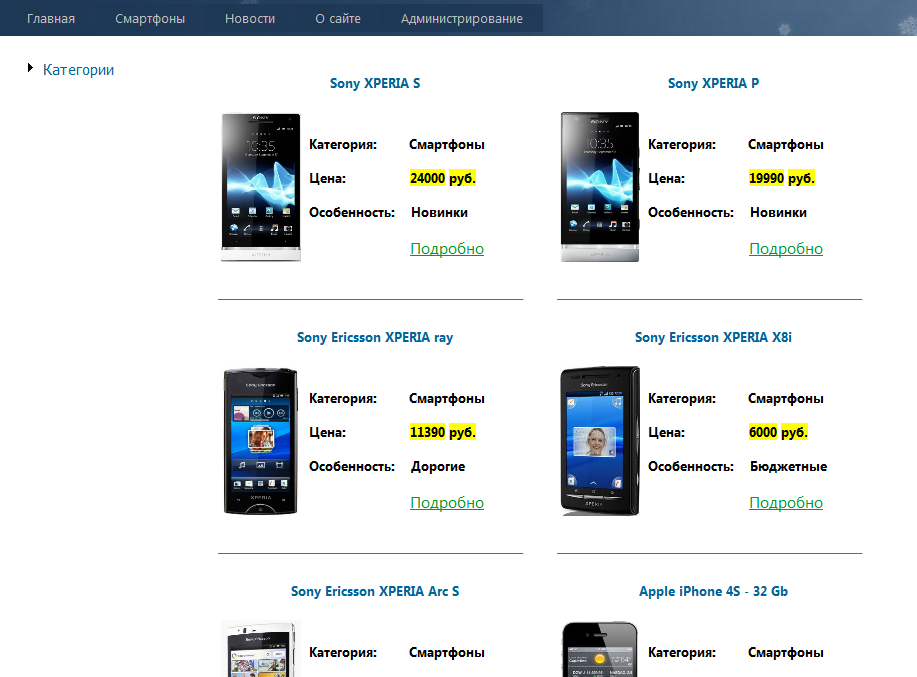The width and height of the screenshot is (917, 677).
Task: Go to the Главная menu item
Action: (51, 19)
